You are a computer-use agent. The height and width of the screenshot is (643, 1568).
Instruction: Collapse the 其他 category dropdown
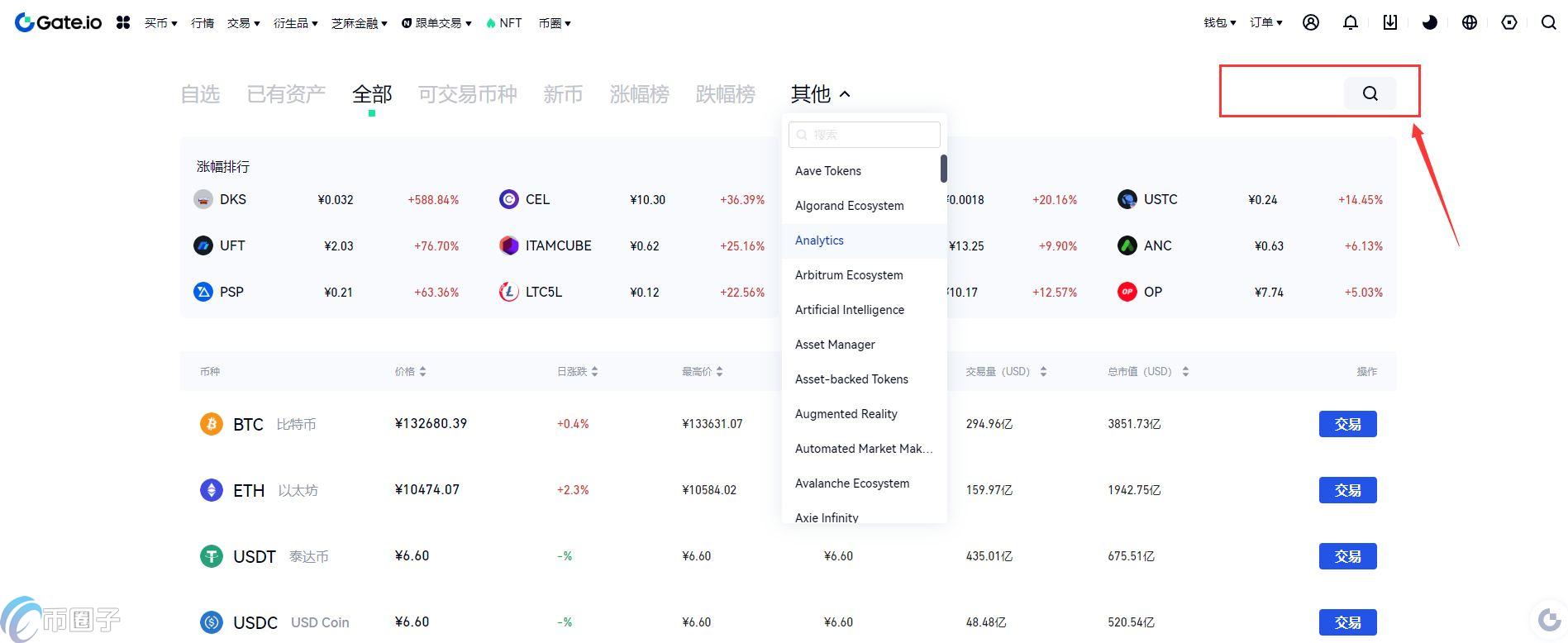(820, 94)
